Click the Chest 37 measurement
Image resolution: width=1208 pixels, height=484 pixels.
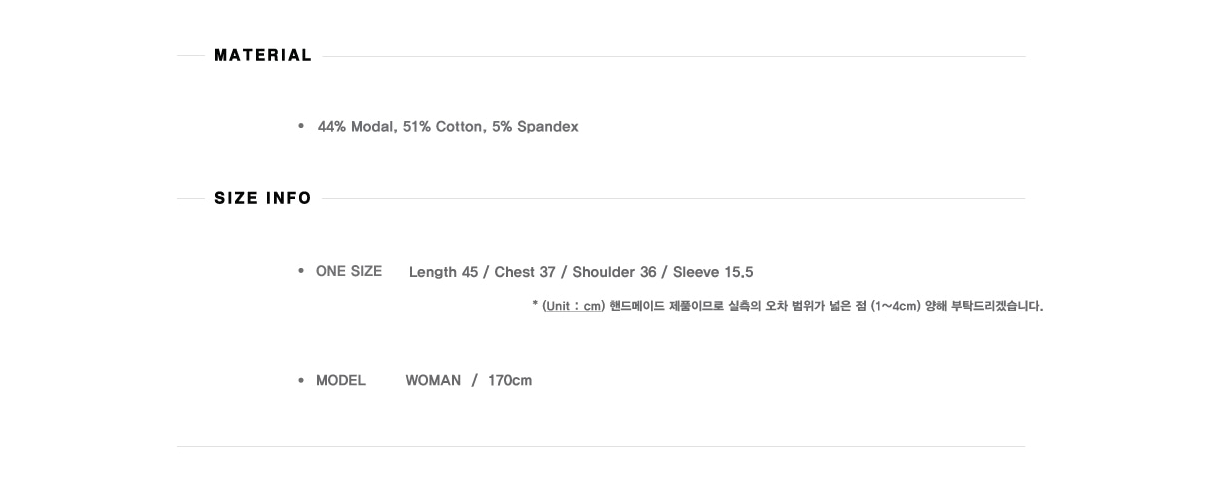tap(525, 272)
